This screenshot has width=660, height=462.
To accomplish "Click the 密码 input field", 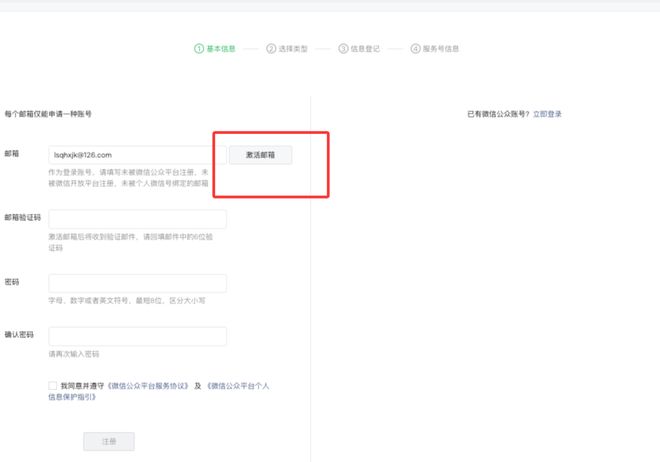I will pos(137,283).
